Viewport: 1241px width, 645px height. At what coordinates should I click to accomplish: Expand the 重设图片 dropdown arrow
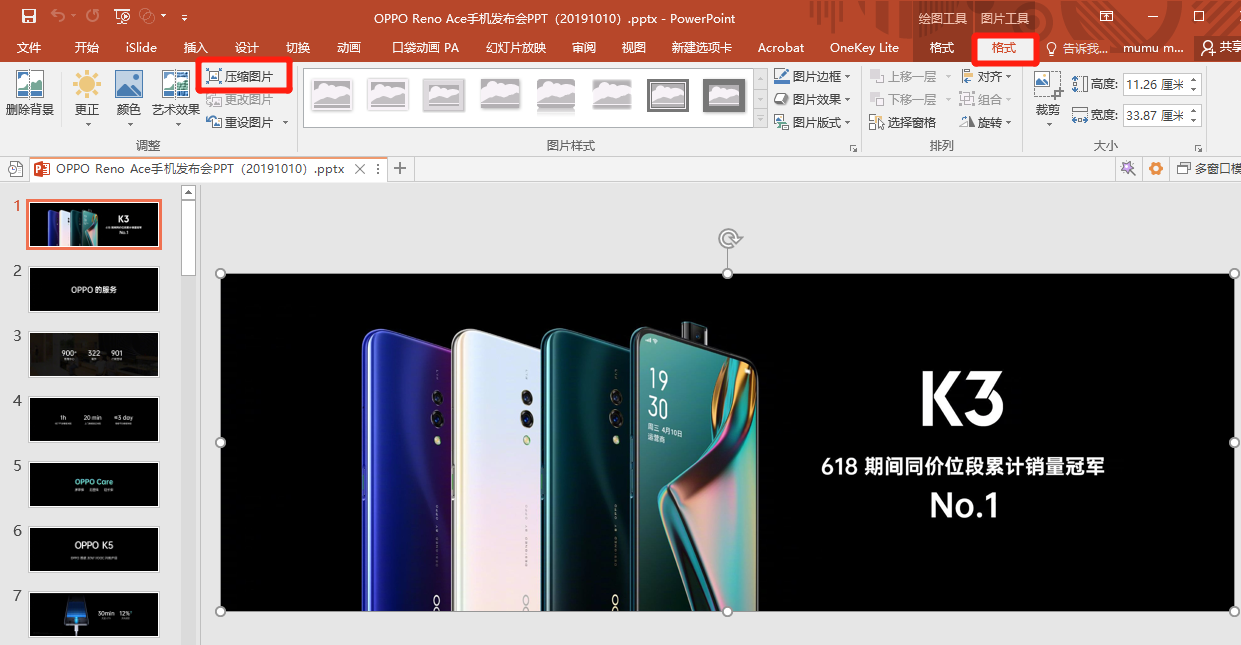[x=285, y=122]
